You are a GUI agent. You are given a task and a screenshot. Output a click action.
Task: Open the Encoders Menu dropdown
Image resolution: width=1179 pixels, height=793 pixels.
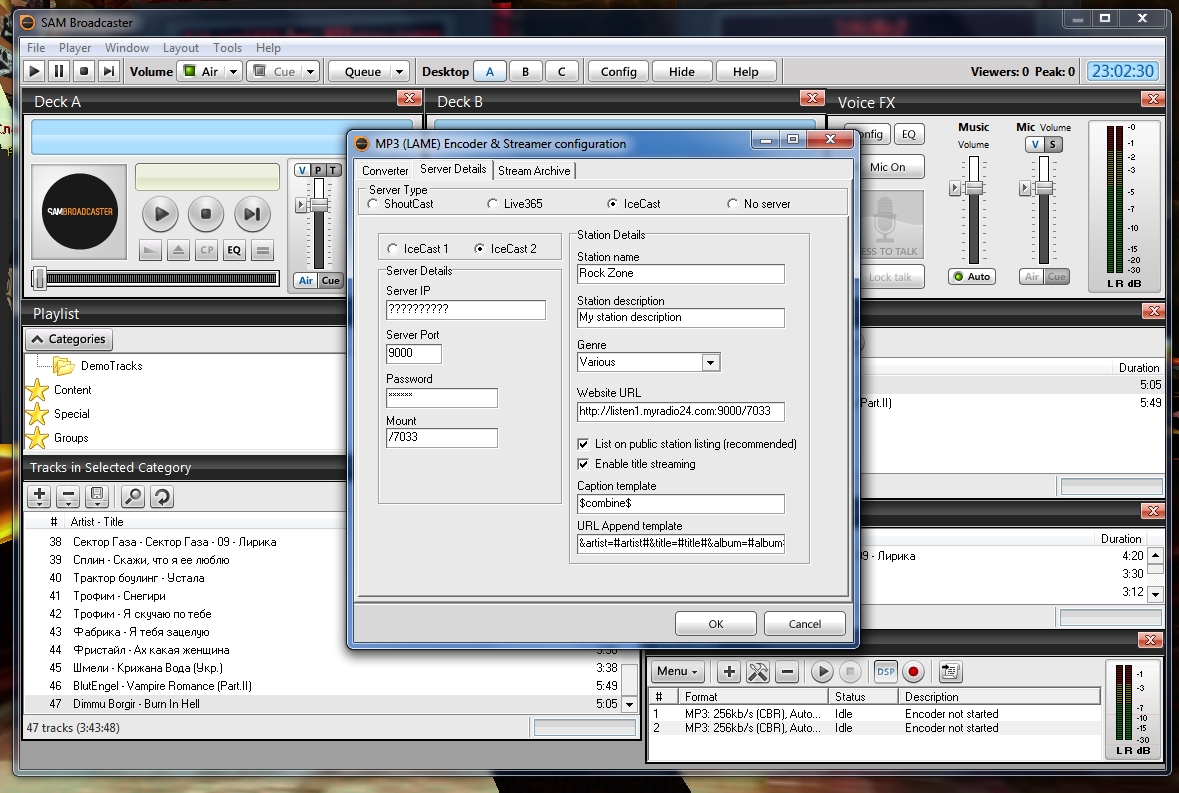(x=677, y=671)
